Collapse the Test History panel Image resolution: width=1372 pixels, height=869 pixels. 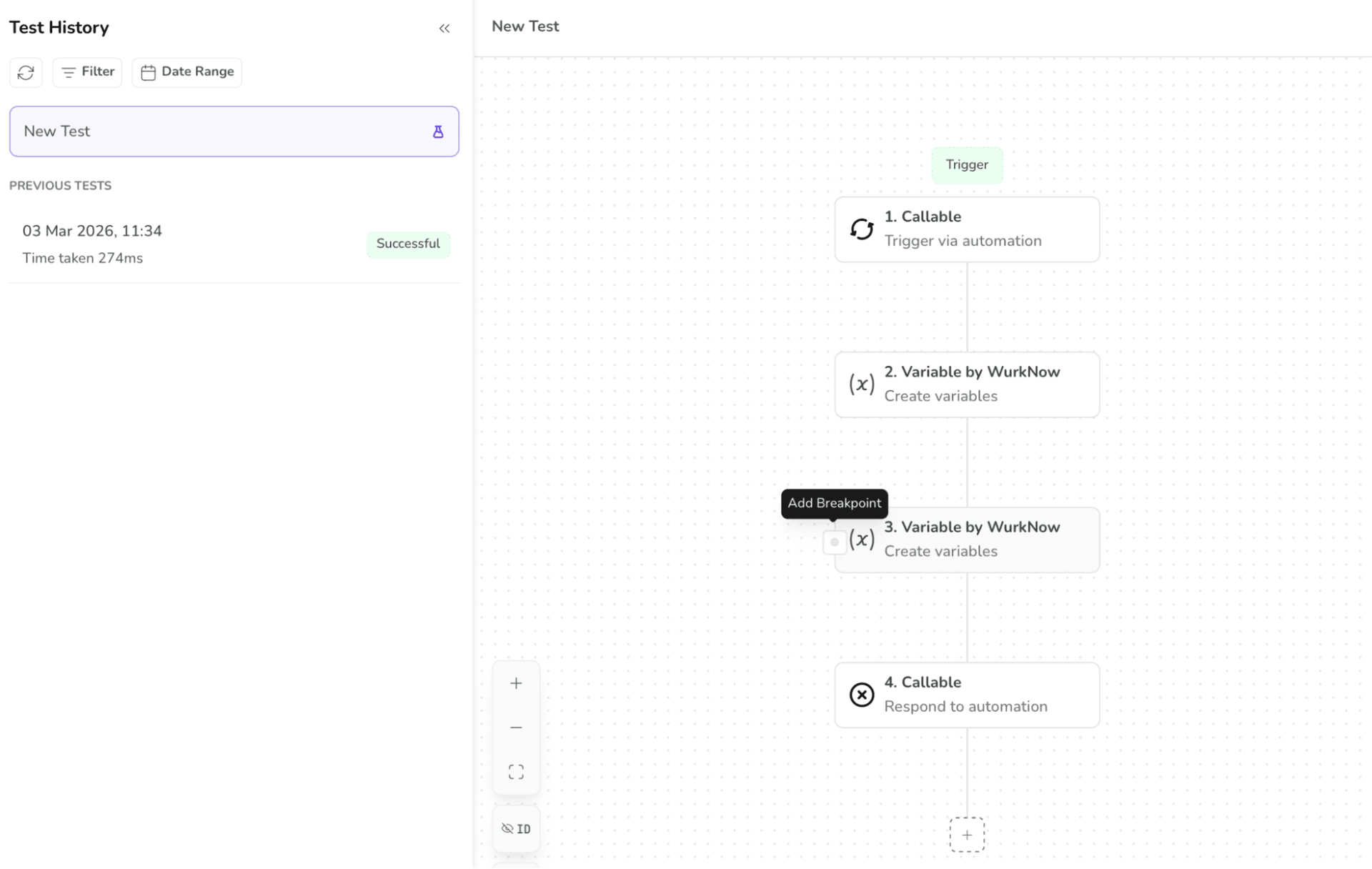pyautogui.click(x=444, y=29)
